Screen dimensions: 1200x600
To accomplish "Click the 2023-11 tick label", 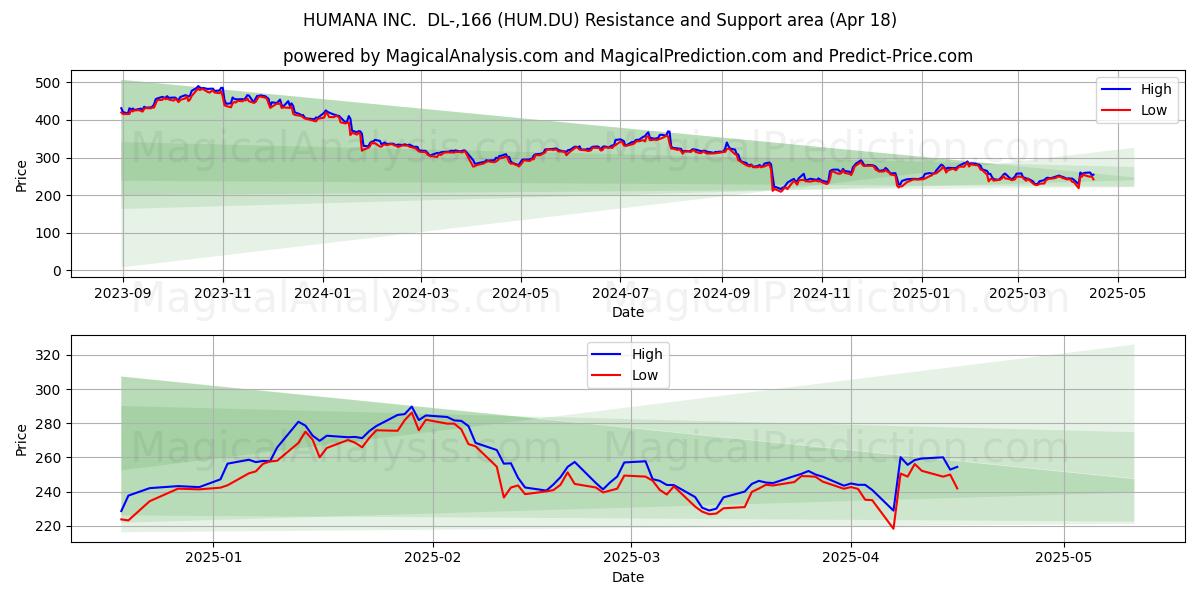I will point(222,294).
